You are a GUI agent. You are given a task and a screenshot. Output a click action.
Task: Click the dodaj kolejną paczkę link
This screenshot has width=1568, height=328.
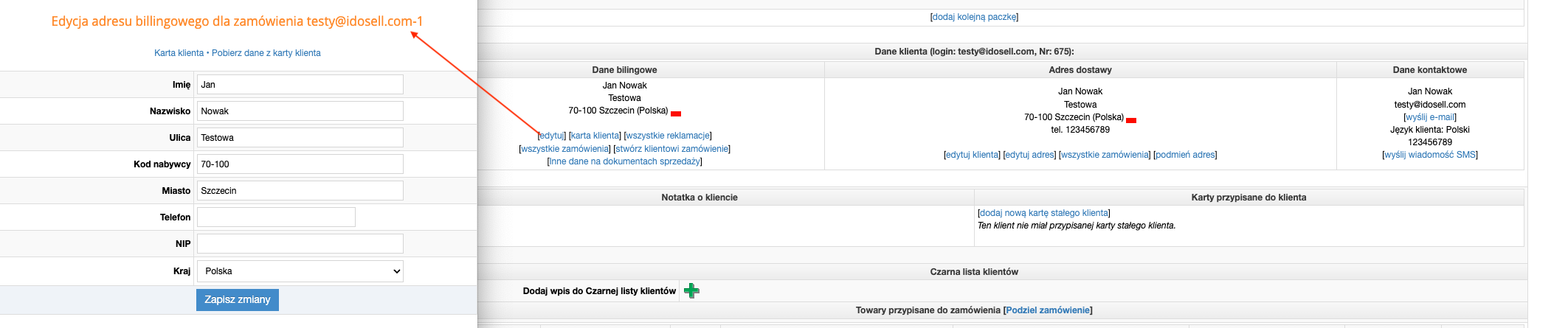coord(974,17)
